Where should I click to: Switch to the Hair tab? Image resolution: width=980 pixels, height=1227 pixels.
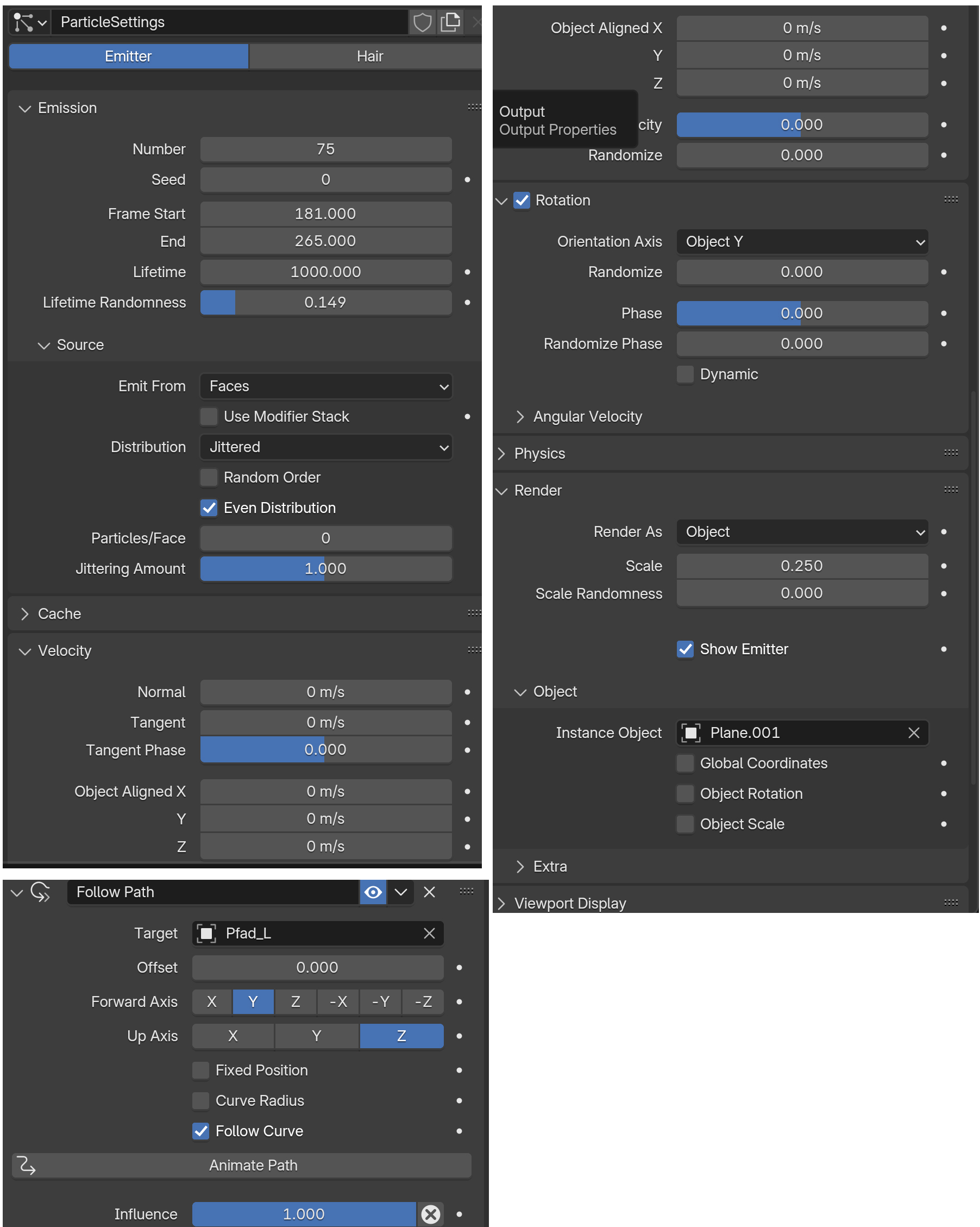click(370, 57)
